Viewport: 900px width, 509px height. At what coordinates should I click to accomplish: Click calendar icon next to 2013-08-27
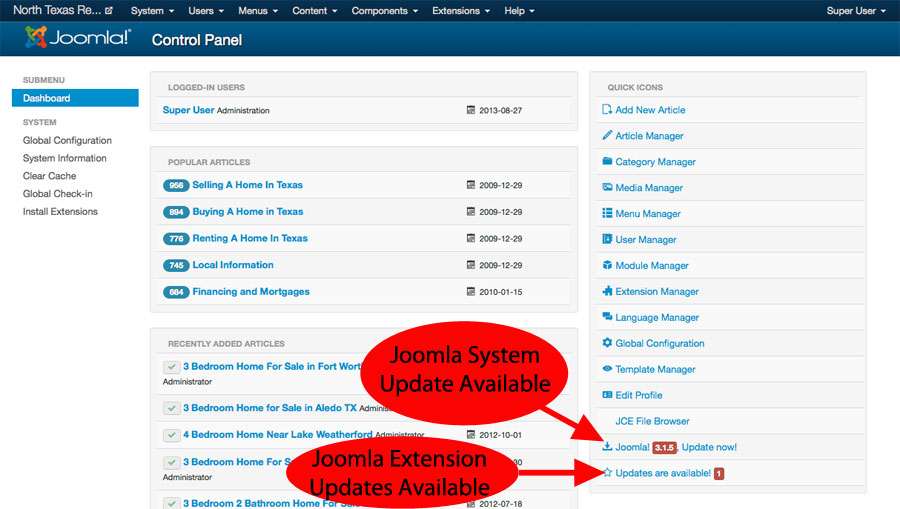click(471, 110)
